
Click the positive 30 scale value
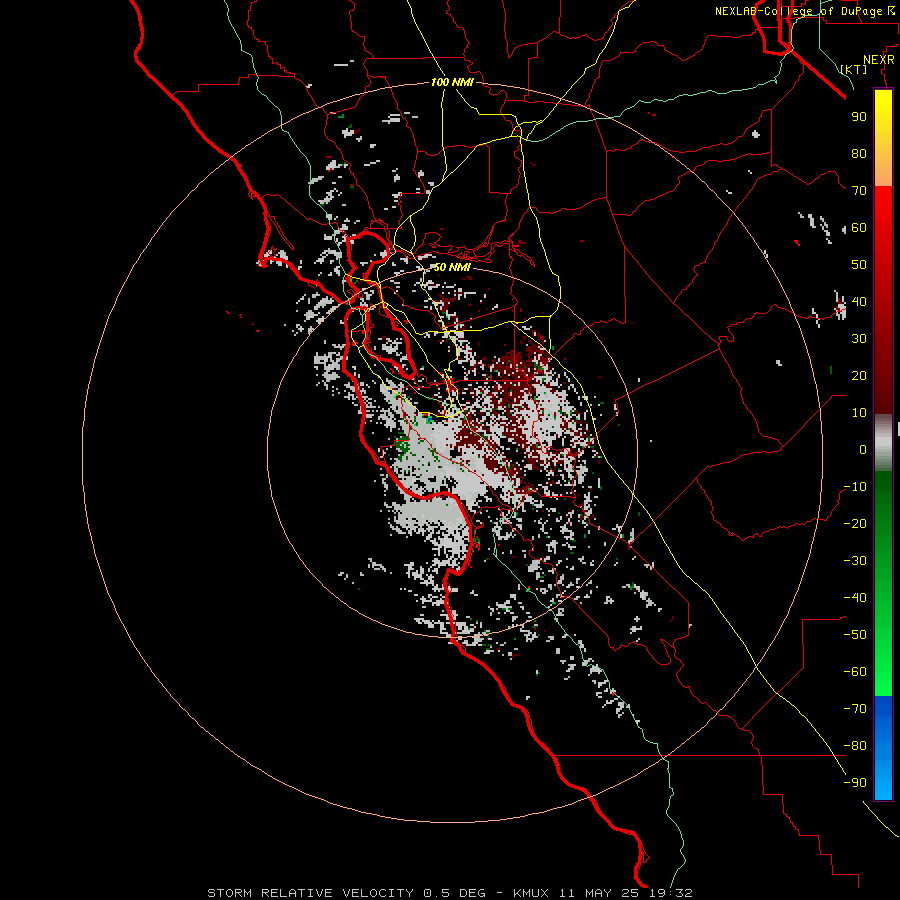pos(859,339)
